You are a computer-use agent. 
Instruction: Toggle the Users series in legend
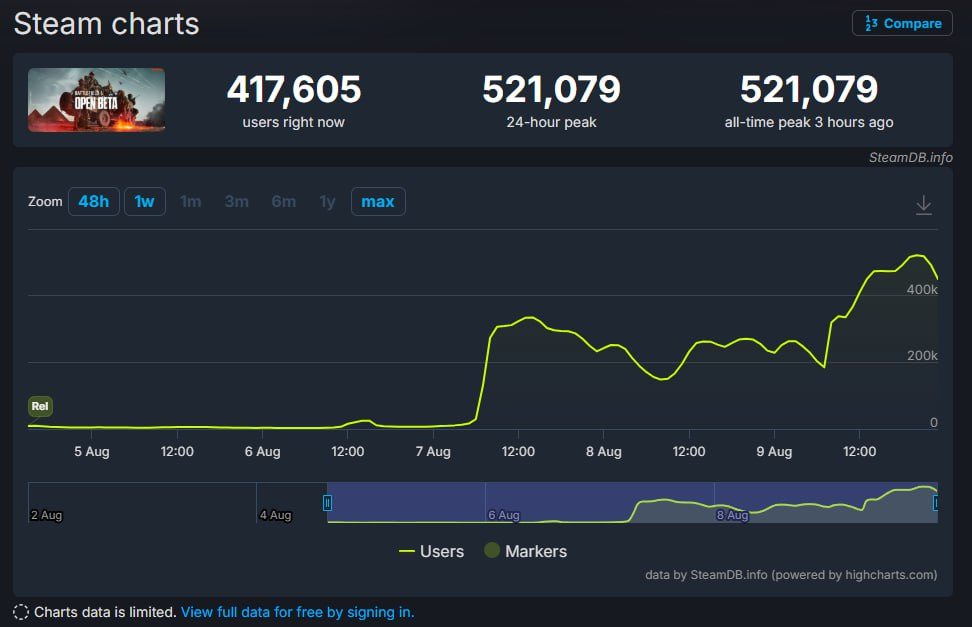point(431,551)
